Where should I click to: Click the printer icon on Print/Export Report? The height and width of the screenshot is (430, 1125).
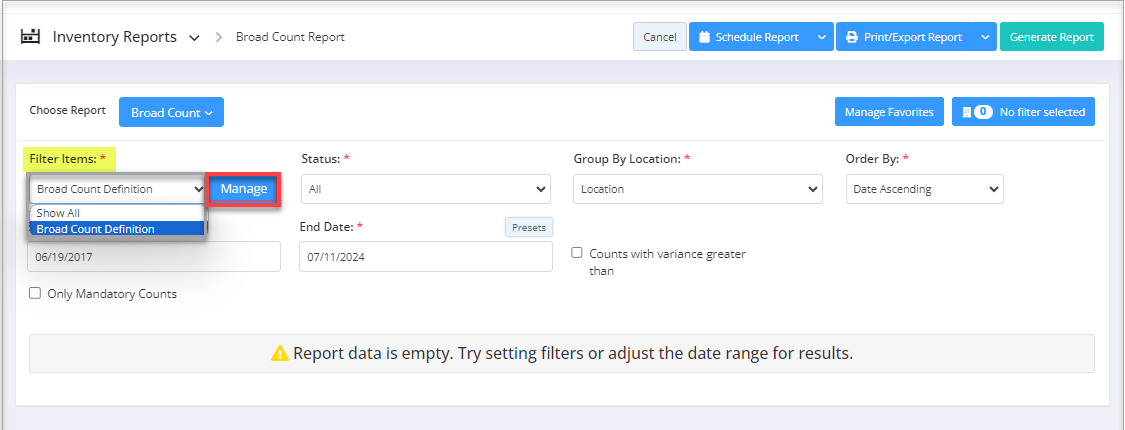pyautogui.click(x=851, y=37)
